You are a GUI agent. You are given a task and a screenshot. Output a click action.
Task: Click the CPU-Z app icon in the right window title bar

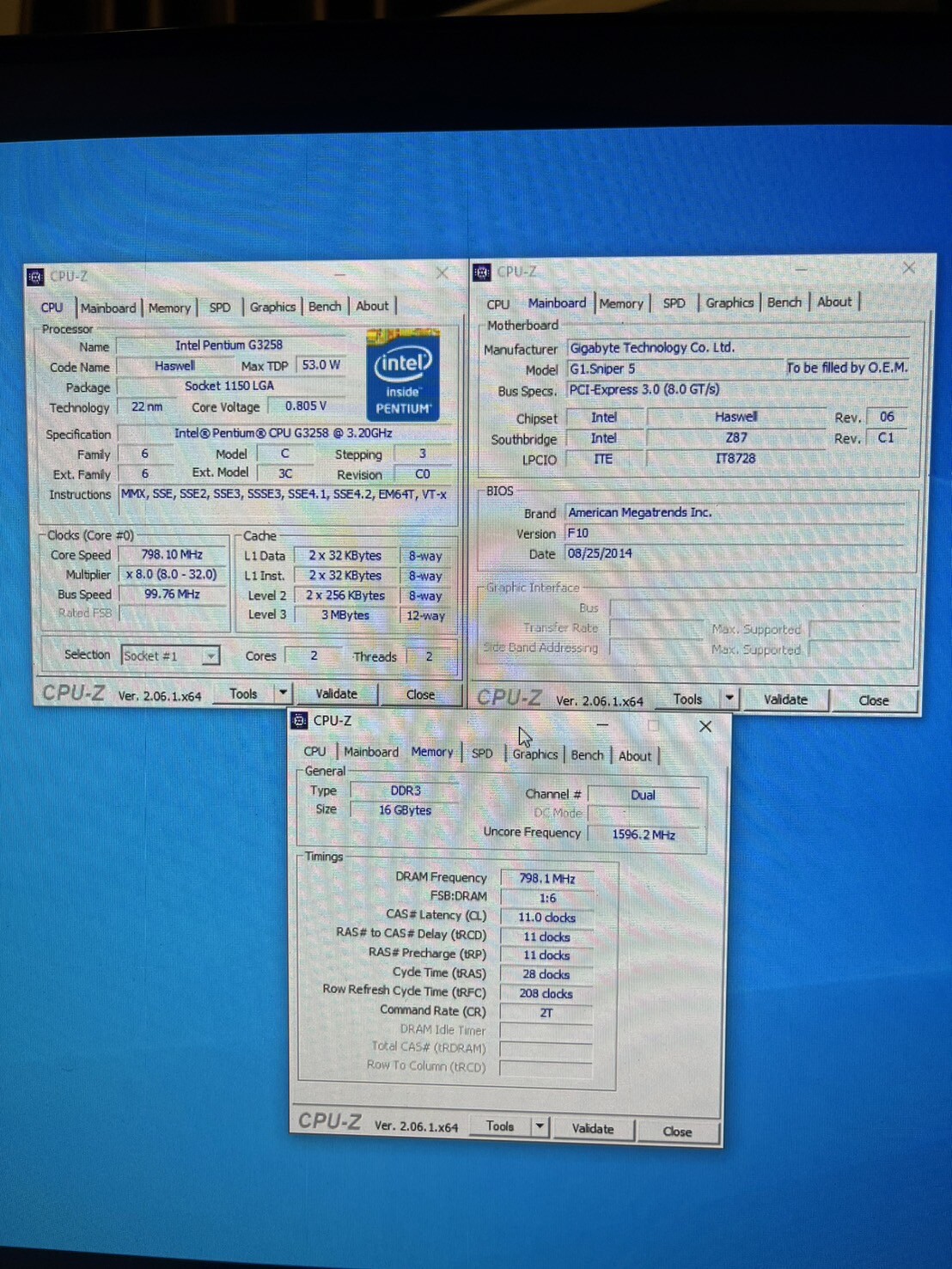pyautogui.click(x=482, y=272)
